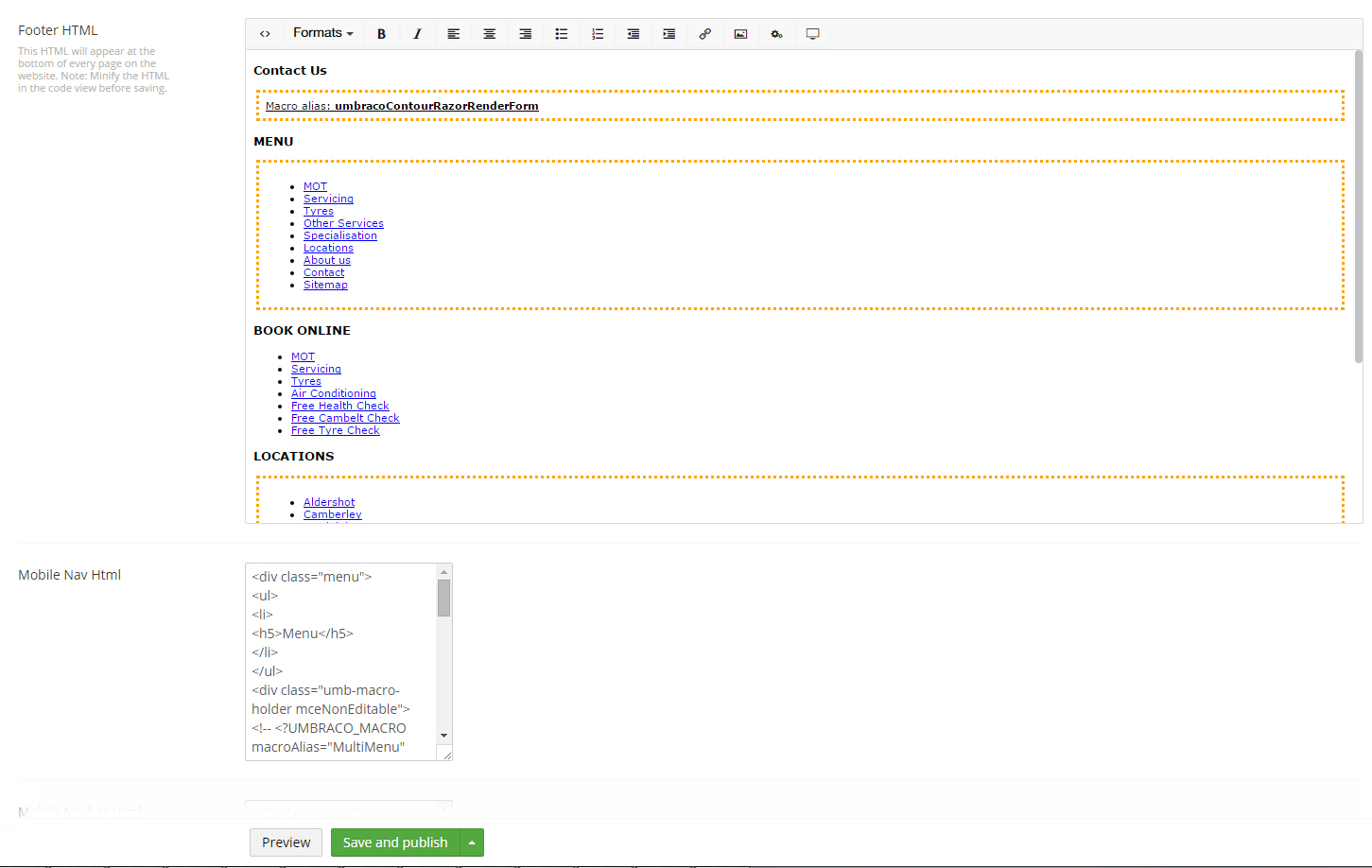Click the LOCATIONS heading text

point(294,457)
